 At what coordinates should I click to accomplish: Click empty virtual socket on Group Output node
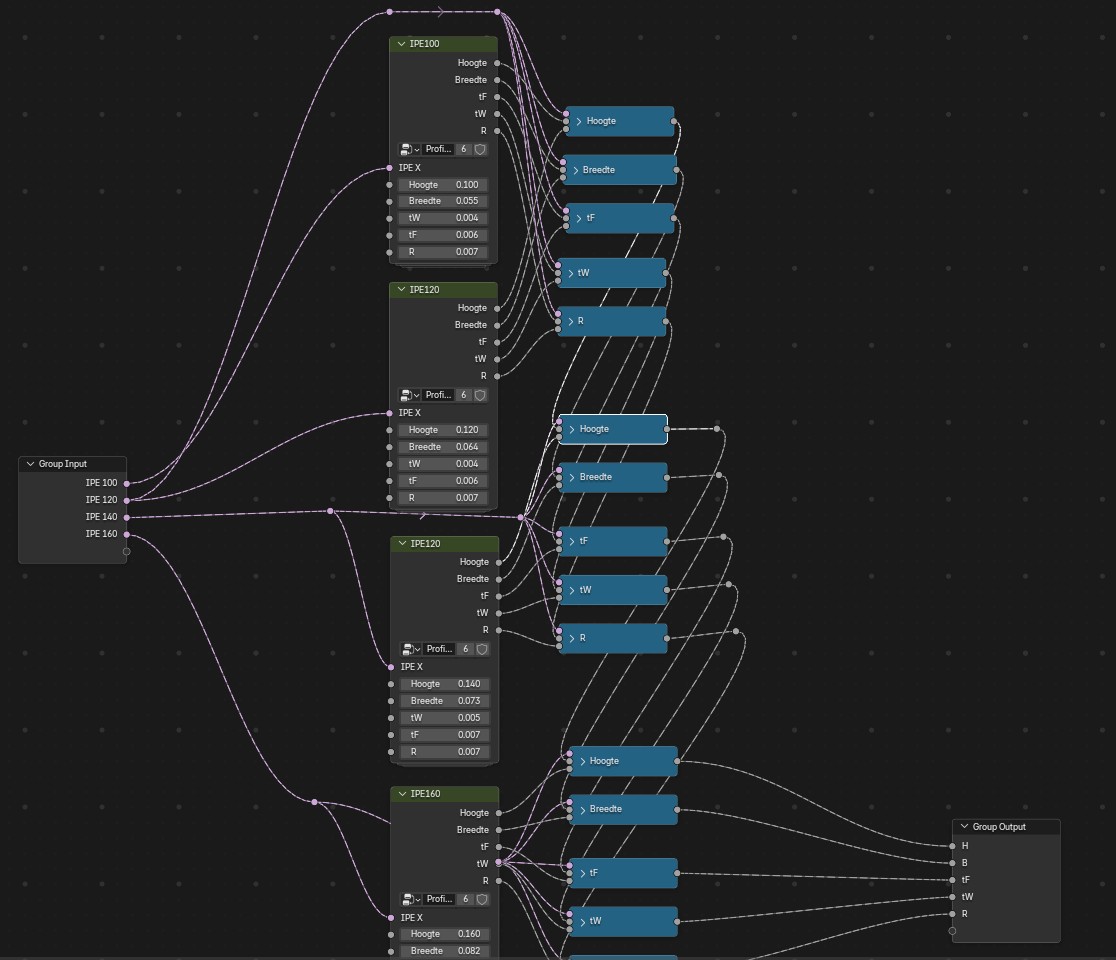click(952, 931)
